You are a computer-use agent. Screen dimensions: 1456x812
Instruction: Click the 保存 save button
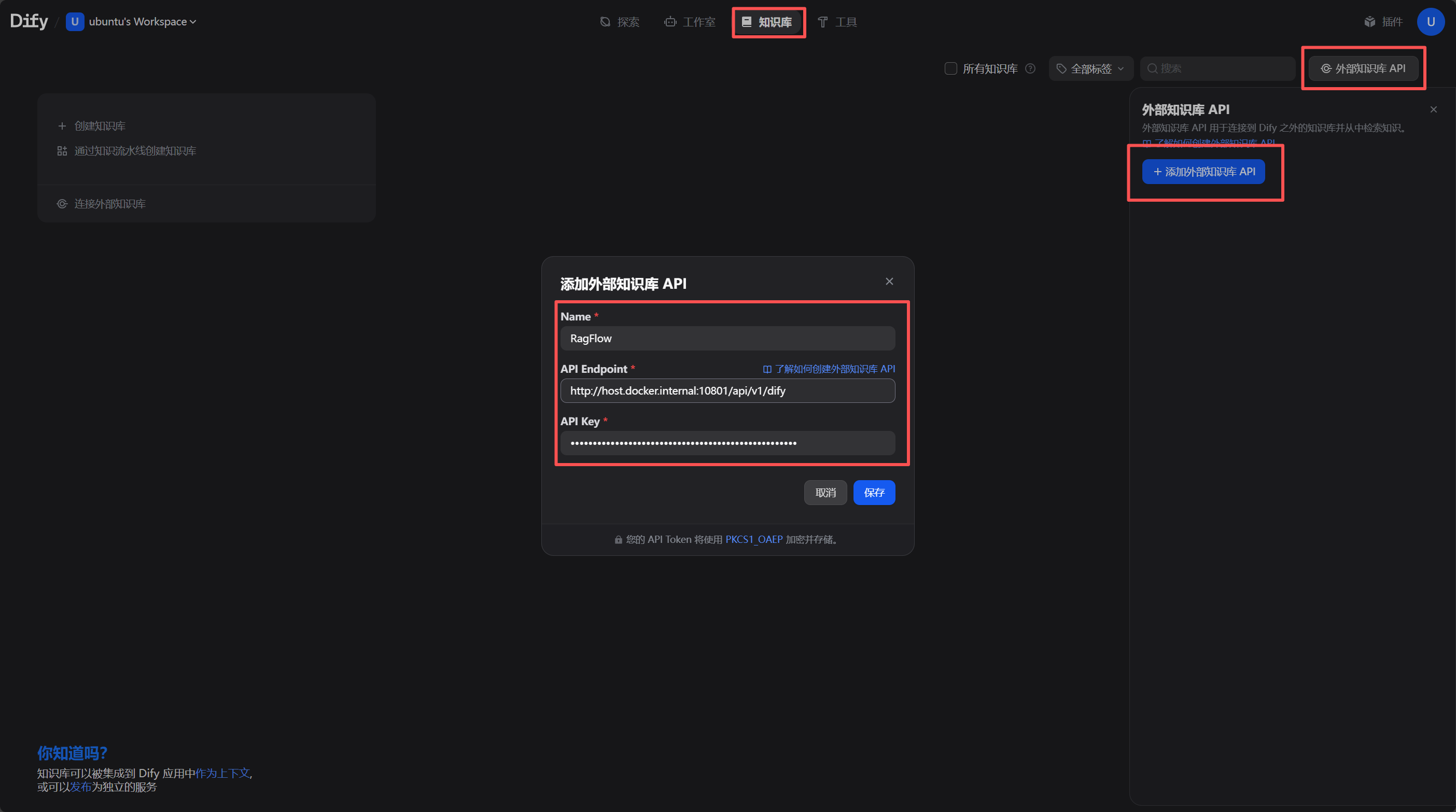[874, 493]
